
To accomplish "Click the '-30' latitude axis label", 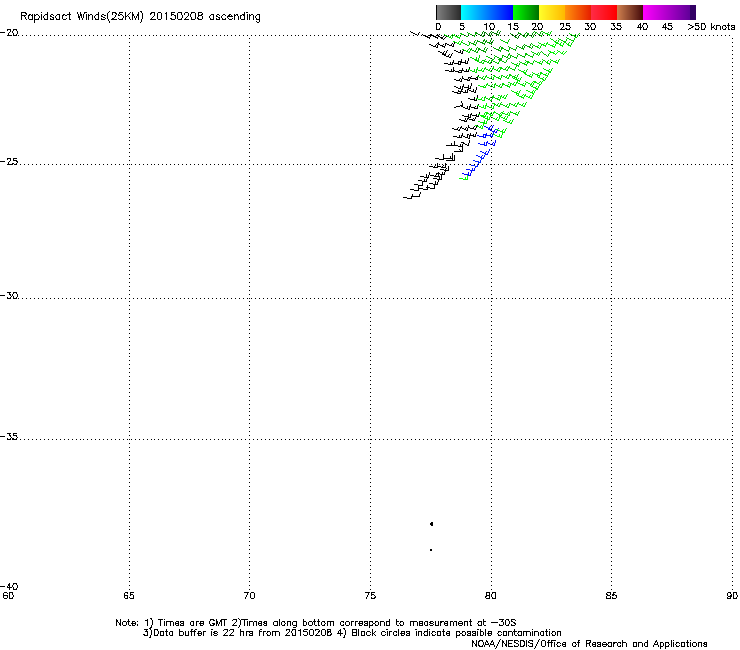I will coord(9,295).
